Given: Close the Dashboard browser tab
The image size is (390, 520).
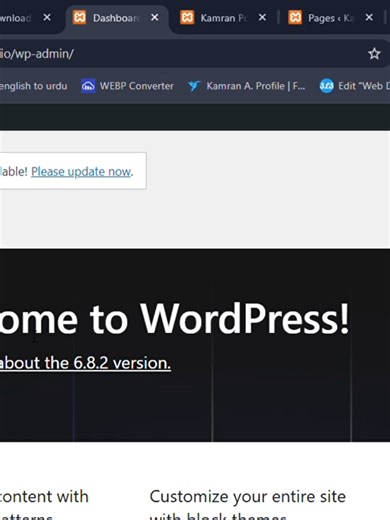Looking at the screenshot, I should (x=155, y=17).
